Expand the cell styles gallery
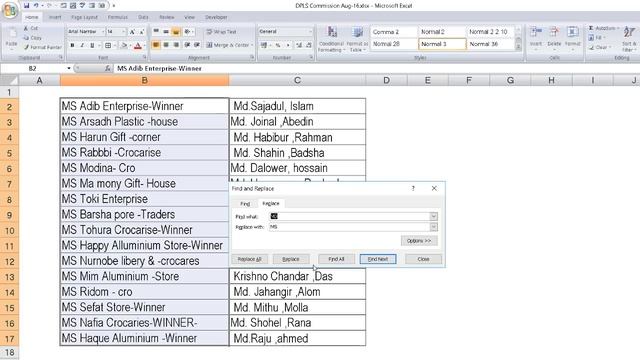This screenshot has height=360, width=640. (518, 47)
